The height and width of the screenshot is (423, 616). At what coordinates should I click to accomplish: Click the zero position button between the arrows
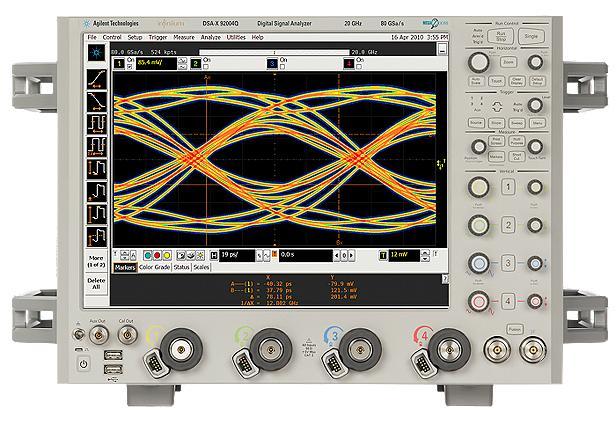click(344, 256)
